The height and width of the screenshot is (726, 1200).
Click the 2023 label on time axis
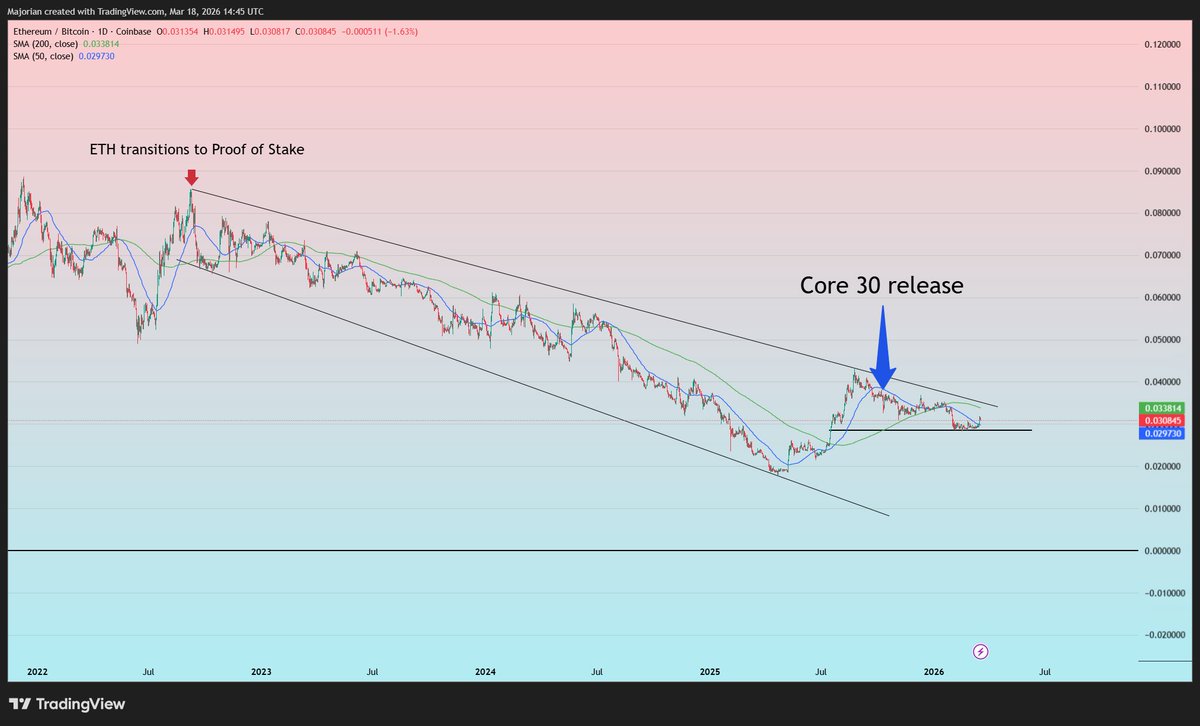tap(262, 672)
